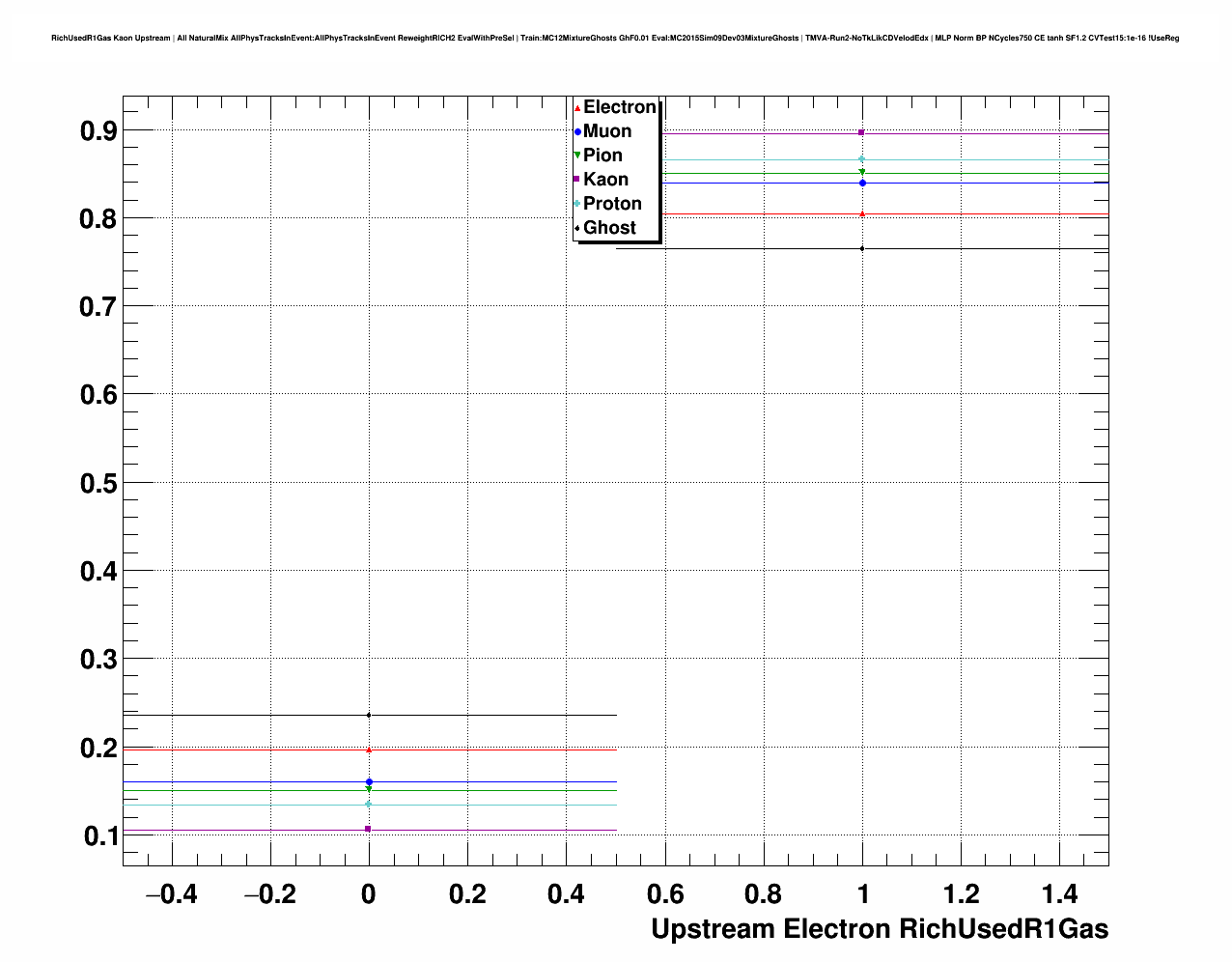1232x962 pixels.
Task: Click the Ghost legend label text
Action: point(609,228)
